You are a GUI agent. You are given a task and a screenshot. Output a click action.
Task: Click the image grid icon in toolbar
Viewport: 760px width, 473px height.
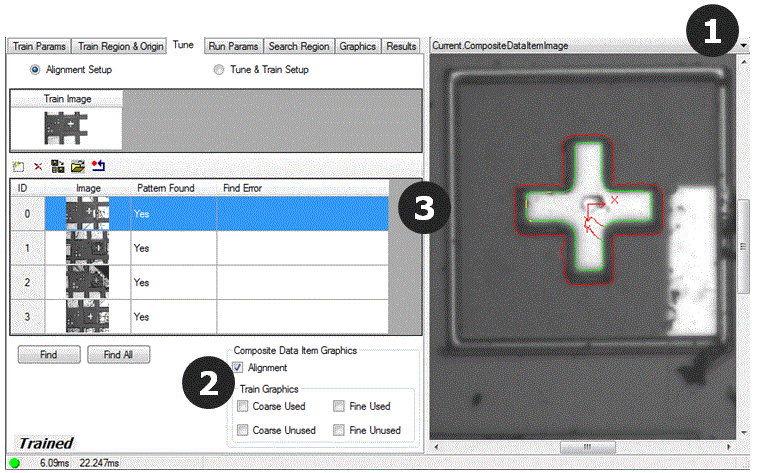[x=58, y=166]
